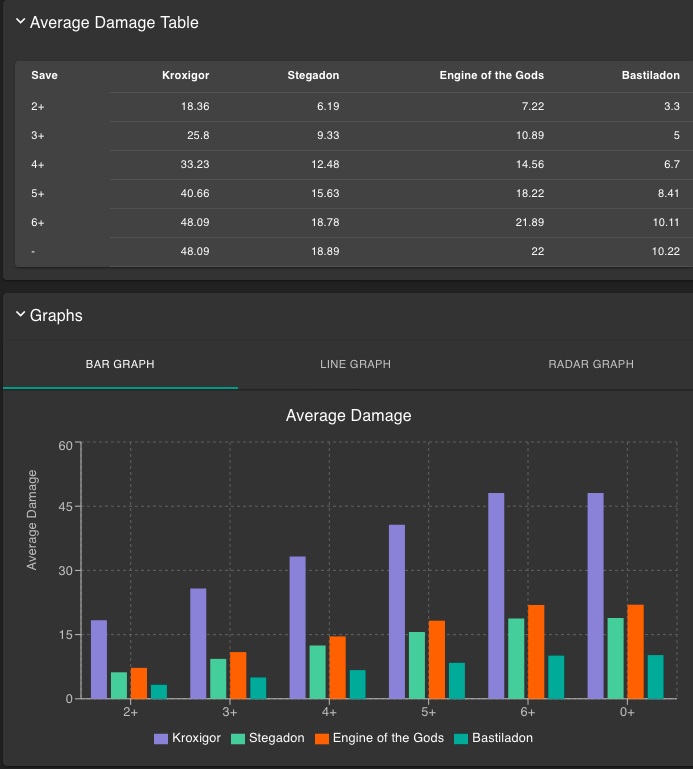Image resolution: width=693 pixels, height=769 pixels.
Task: Click the Stegadon column header
Action: click(313, 75)
